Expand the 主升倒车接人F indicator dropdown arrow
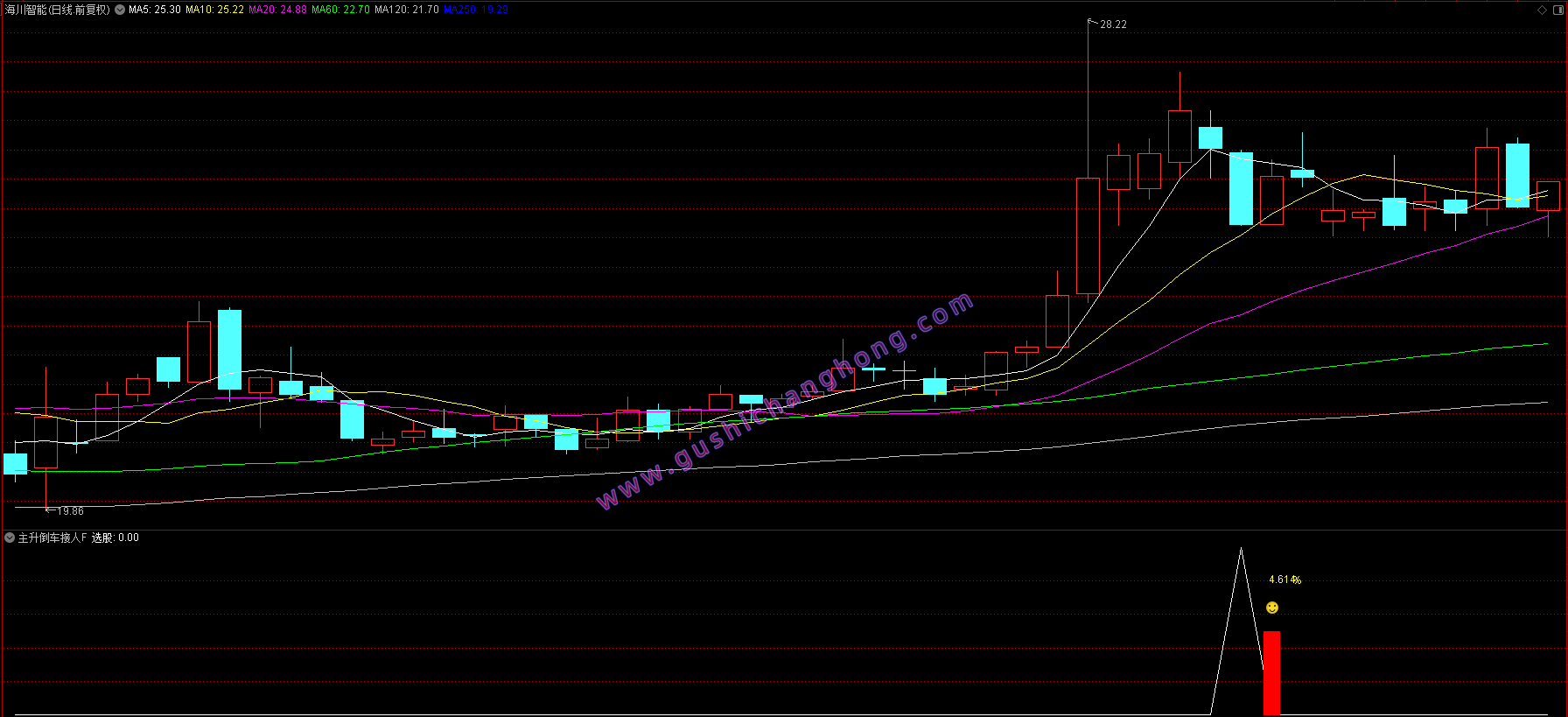The height and width of the screenshot is (717, 1568). tap(10, 538)
